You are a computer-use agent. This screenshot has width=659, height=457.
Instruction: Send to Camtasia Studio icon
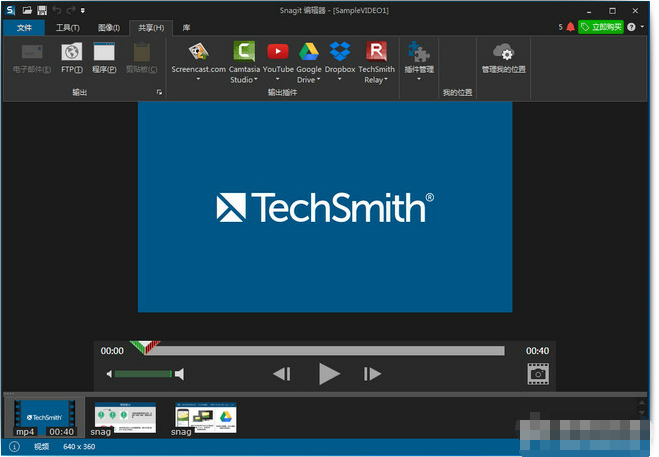tap(244, 51)
